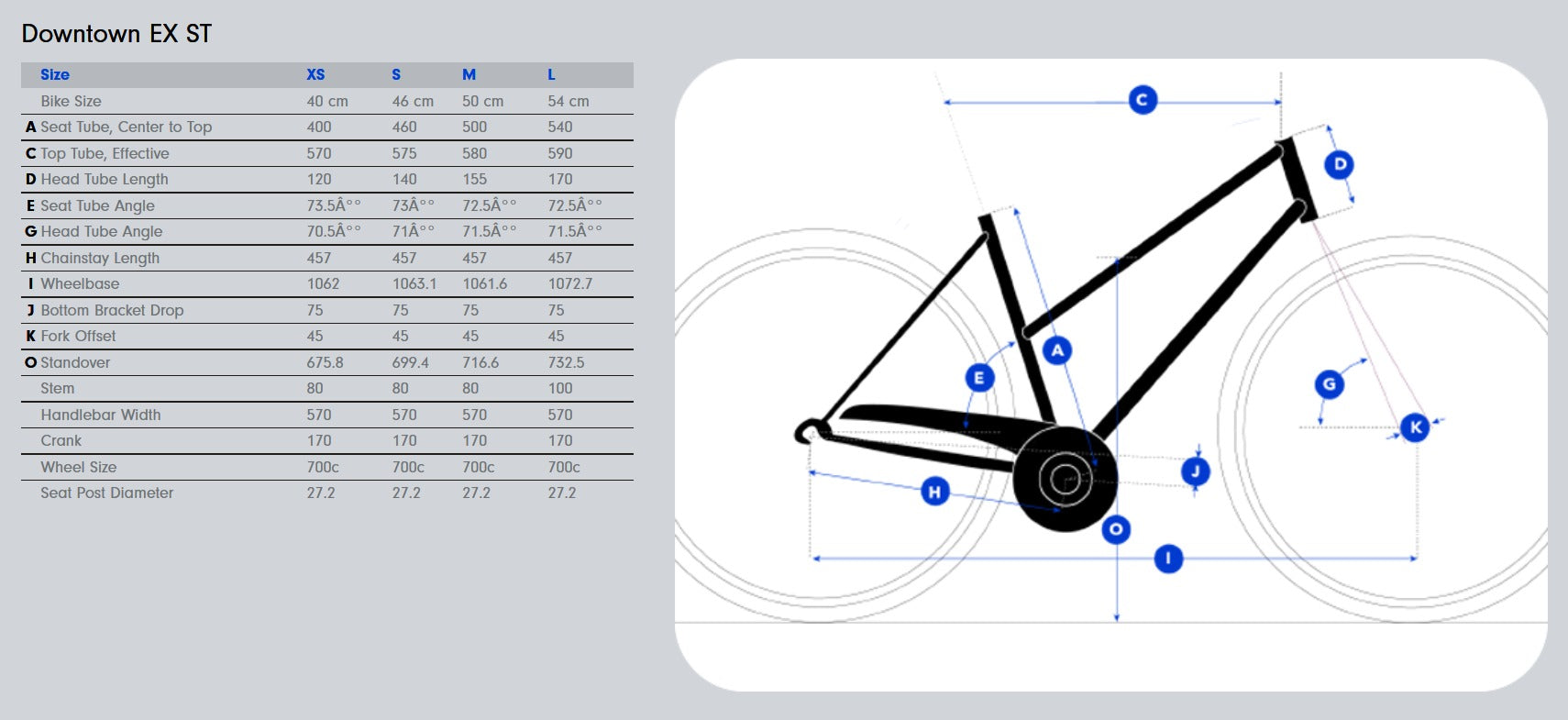
Task: Click the O standover marker
Action: click(x=1116, y=529)
